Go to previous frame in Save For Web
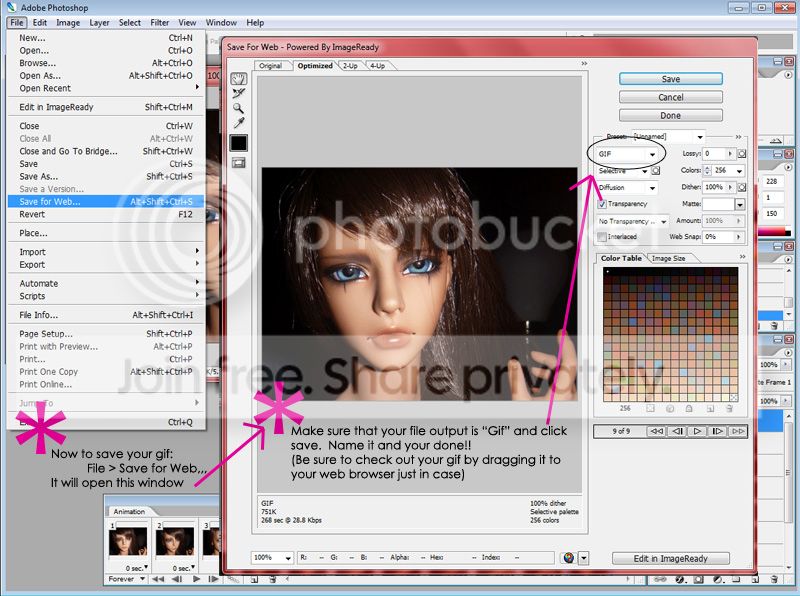This screenshot has height=596, width=800. coord(677,431)
